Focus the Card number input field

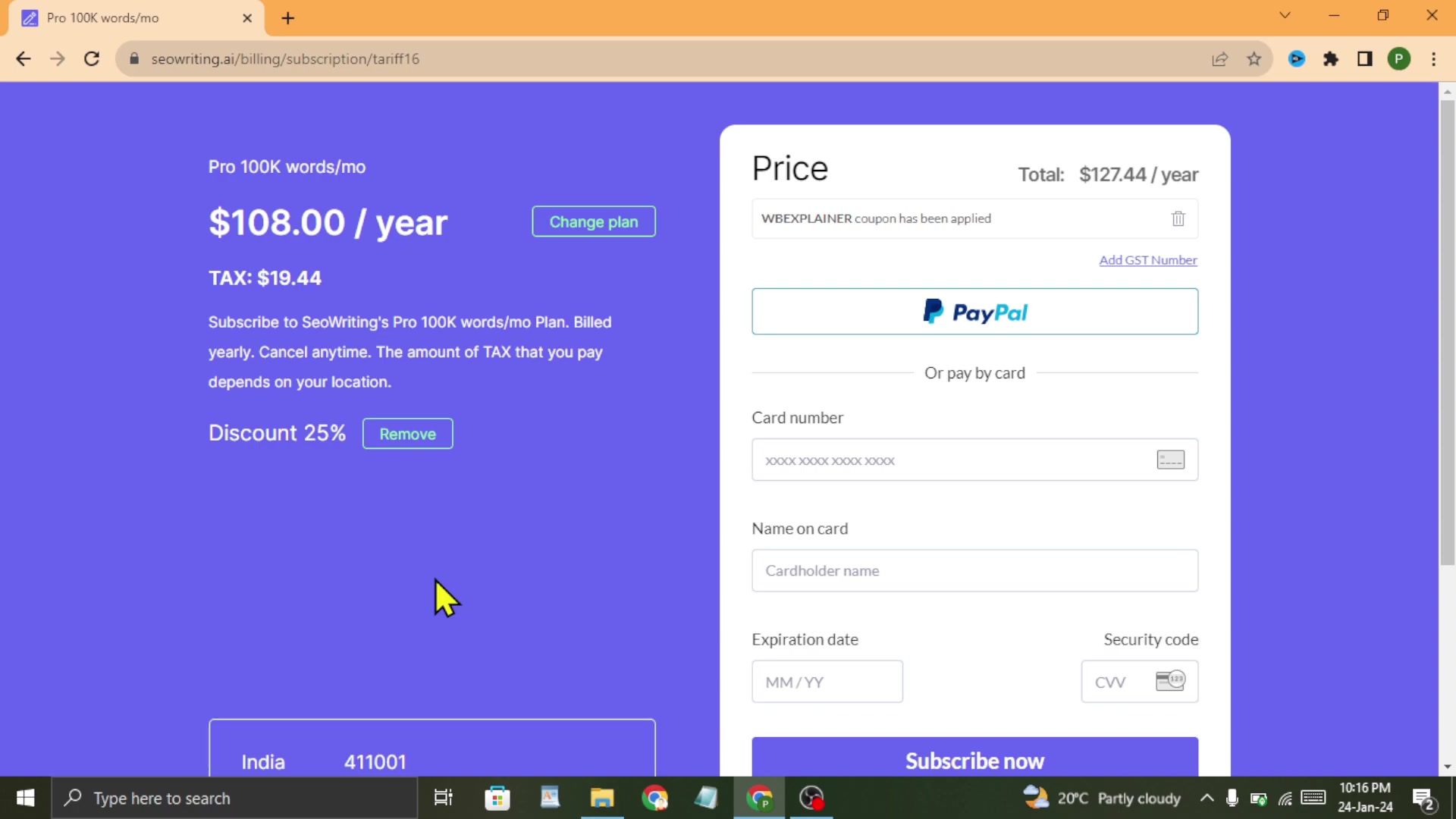(974, 460)
